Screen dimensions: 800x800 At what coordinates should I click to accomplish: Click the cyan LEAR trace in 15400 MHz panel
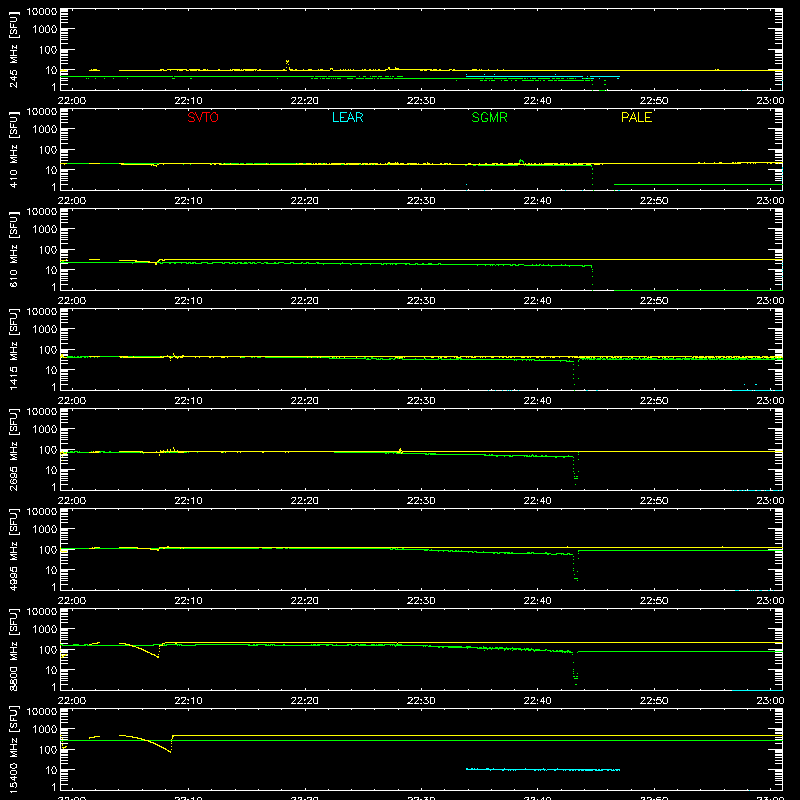543,769
